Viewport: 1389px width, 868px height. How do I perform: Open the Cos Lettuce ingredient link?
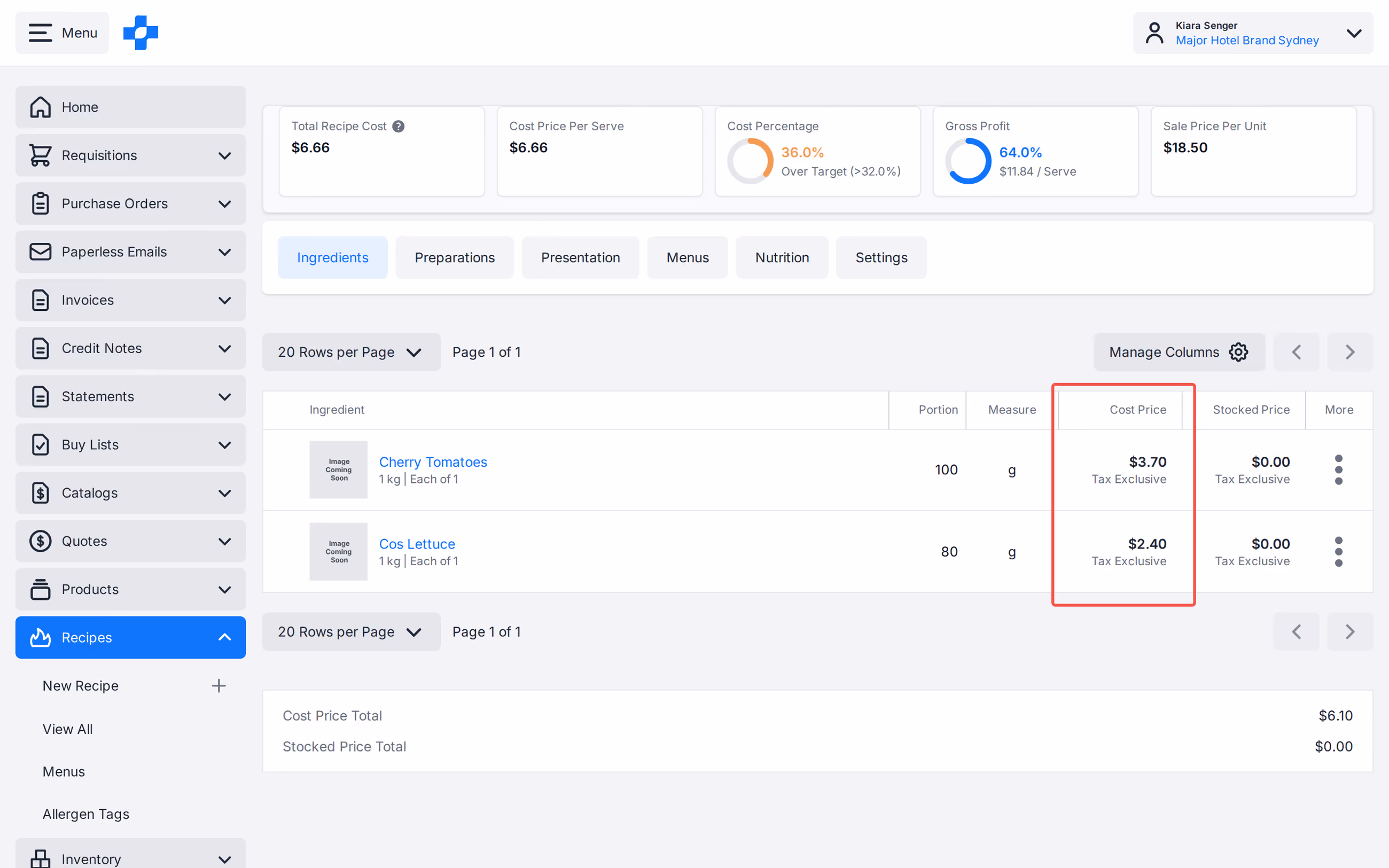click(x=417, y=544)
